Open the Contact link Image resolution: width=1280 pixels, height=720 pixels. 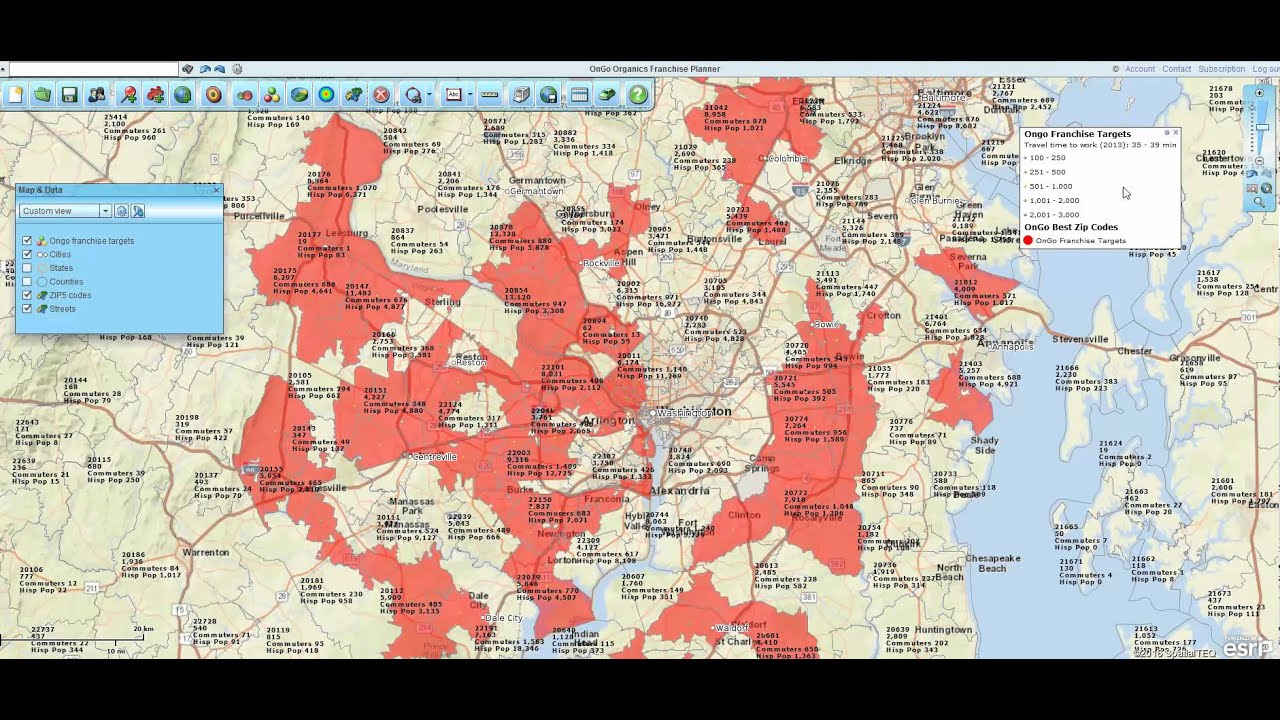(1176, 69)
